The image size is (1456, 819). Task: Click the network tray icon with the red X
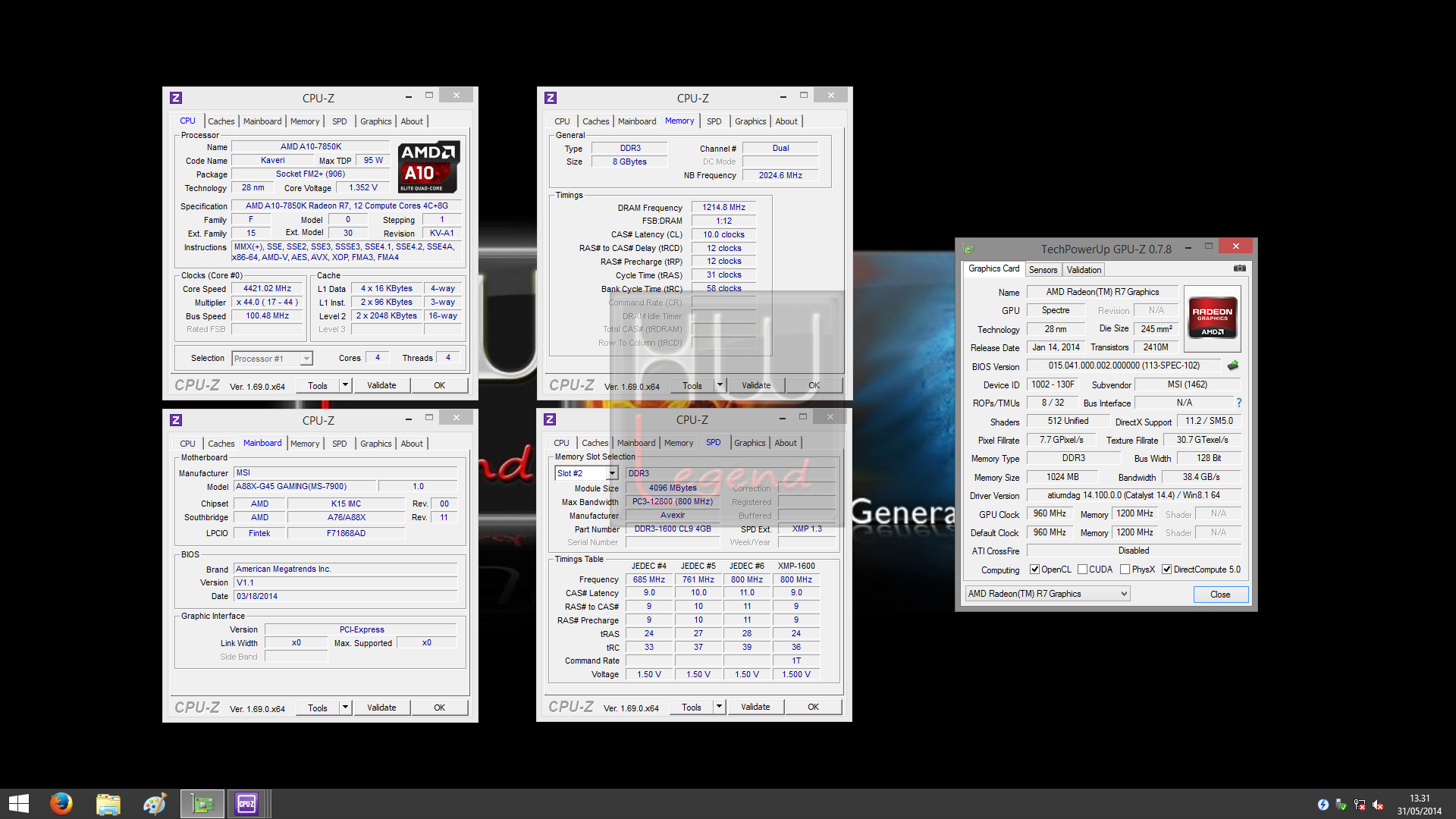1360,805
